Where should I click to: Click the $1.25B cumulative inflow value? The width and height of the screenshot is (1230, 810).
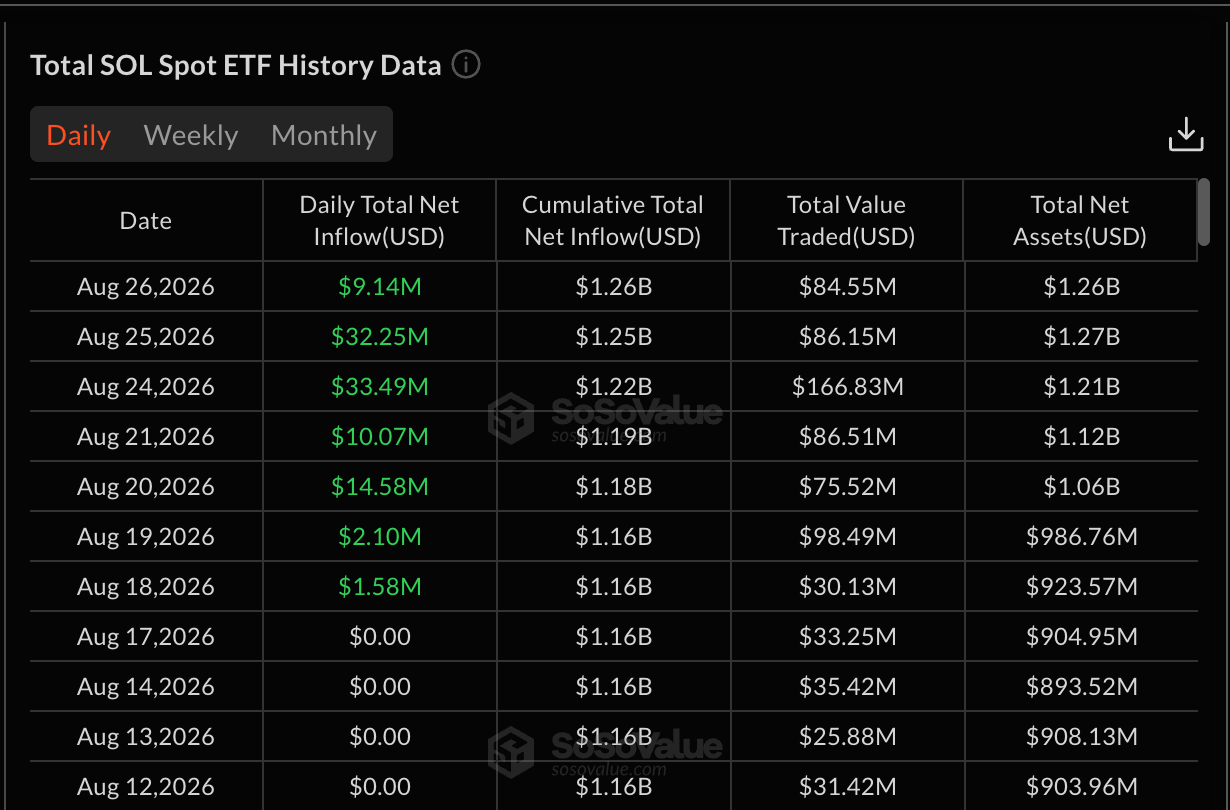click(x=614, y=337)
